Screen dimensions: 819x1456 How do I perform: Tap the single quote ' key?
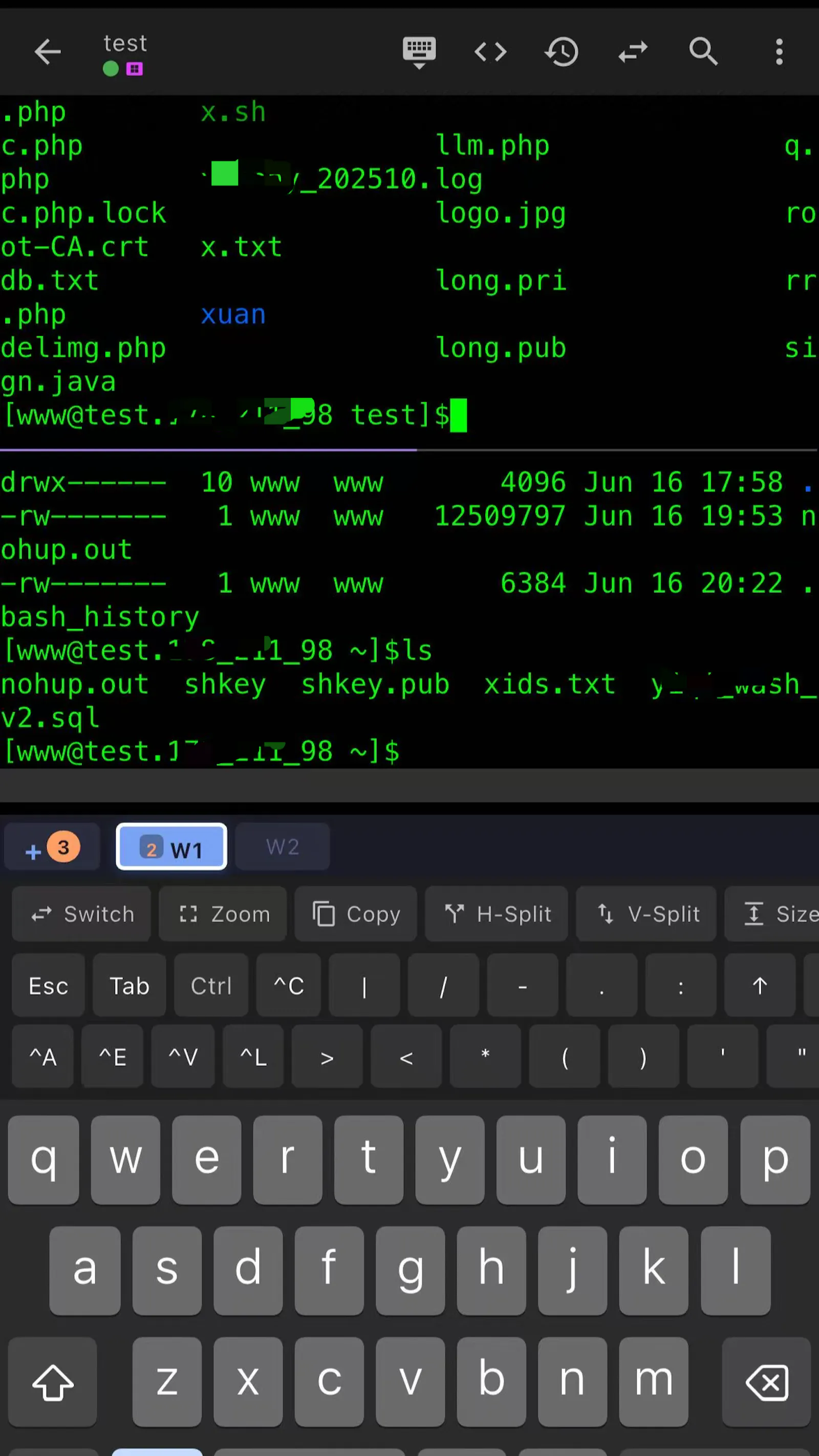pos(722,1056)
